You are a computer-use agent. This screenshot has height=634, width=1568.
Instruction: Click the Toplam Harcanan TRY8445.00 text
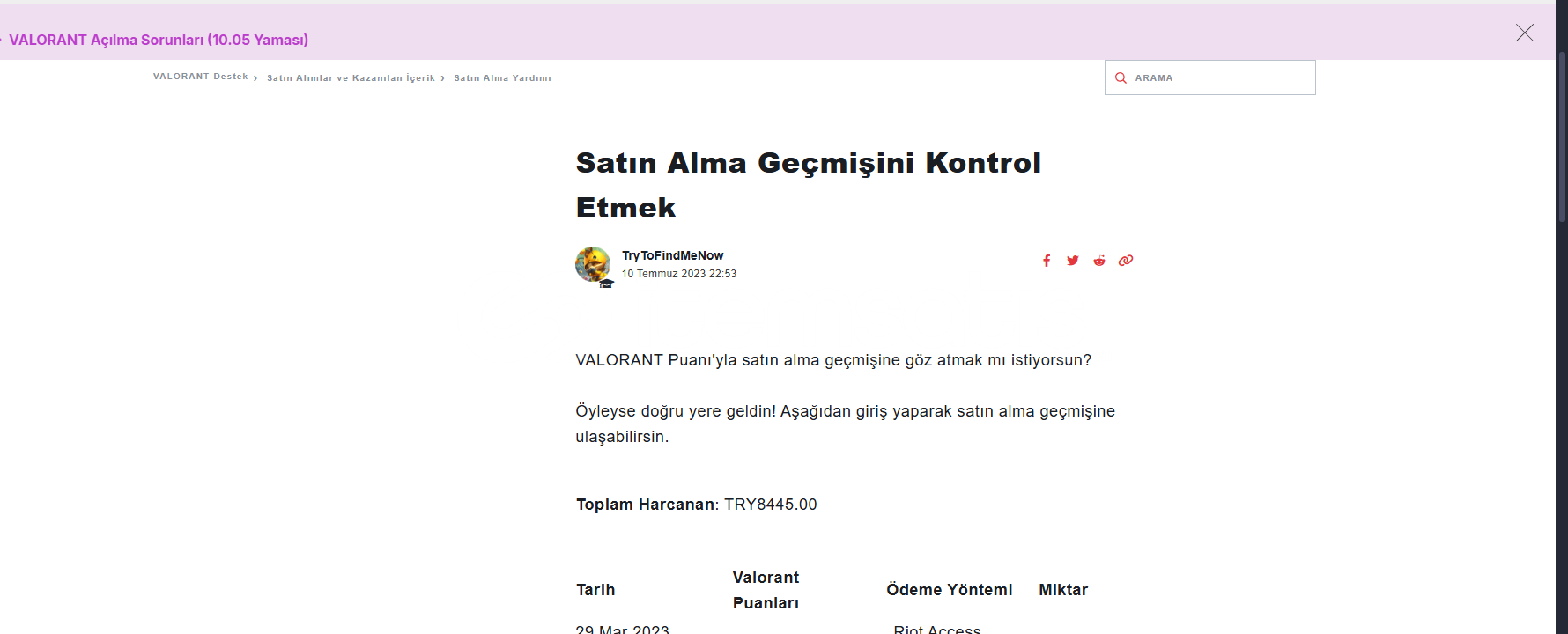(697, 505)
